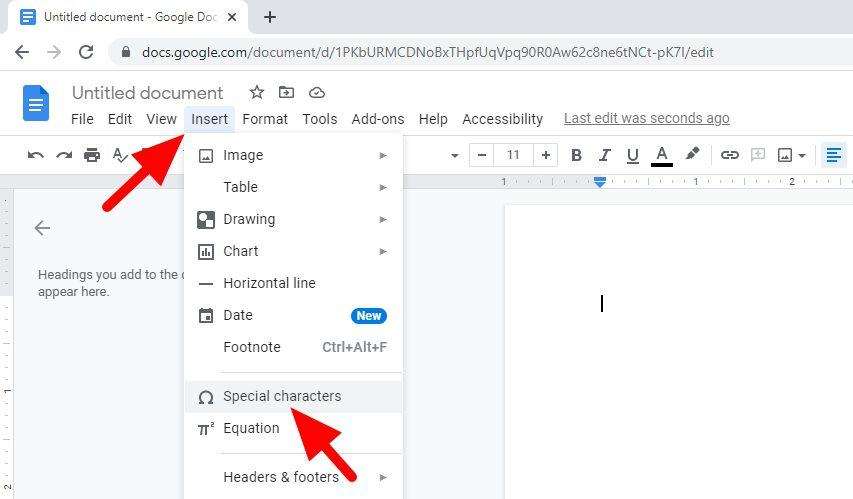This screenshot has height=499, width=853.
Task: Click the undo arrow icon
Action: 36,156
